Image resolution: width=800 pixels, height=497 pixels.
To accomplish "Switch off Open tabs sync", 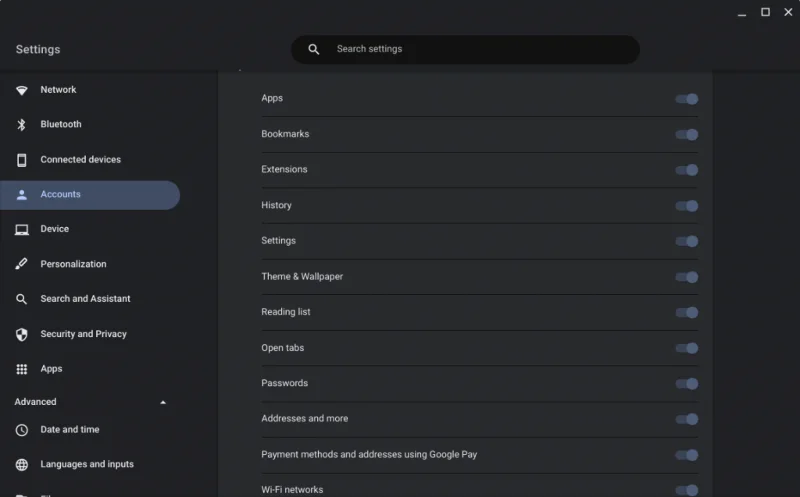I will pyautogui.click(x=687, y=348).
